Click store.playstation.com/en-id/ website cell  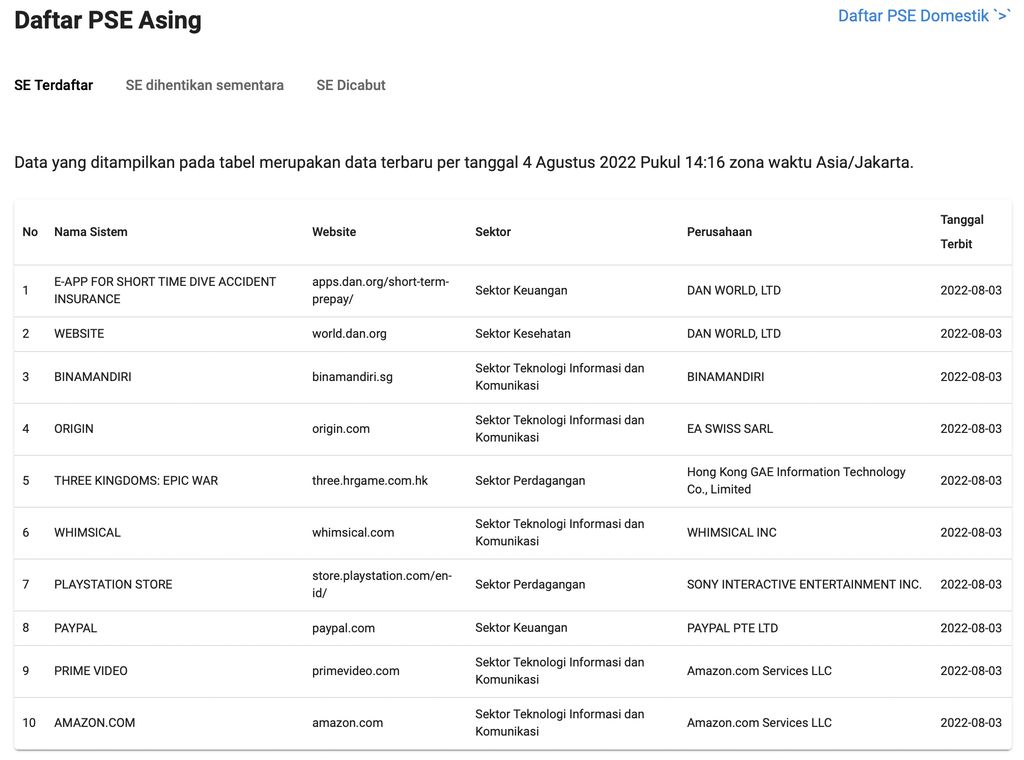pos(382,584)
